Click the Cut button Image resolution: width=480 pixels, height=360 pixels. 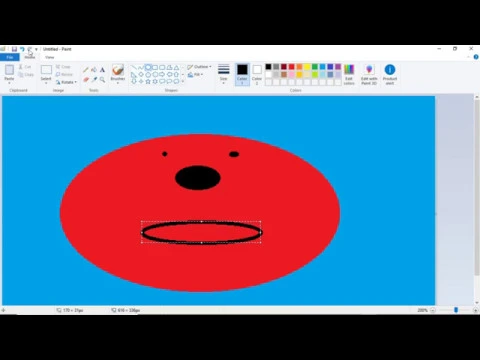(25, 67)
